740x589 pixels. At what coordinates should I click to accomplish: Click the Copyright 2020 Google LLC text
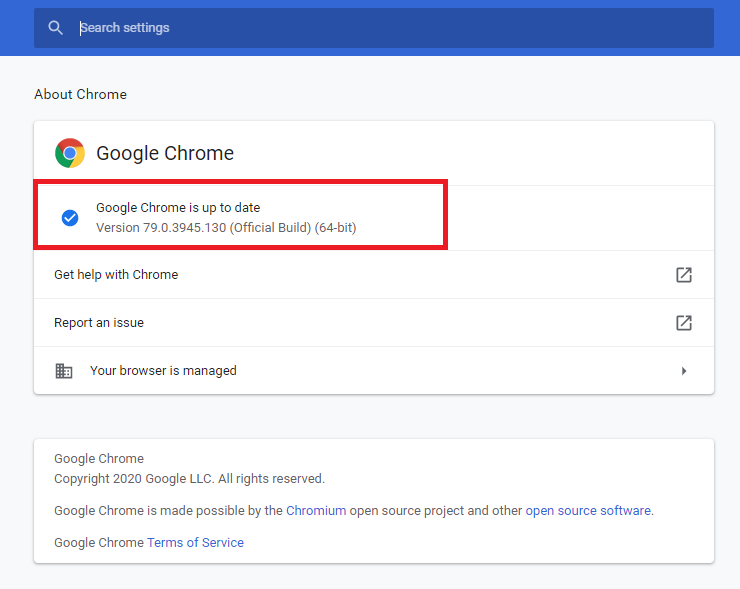tap(189, 479)
